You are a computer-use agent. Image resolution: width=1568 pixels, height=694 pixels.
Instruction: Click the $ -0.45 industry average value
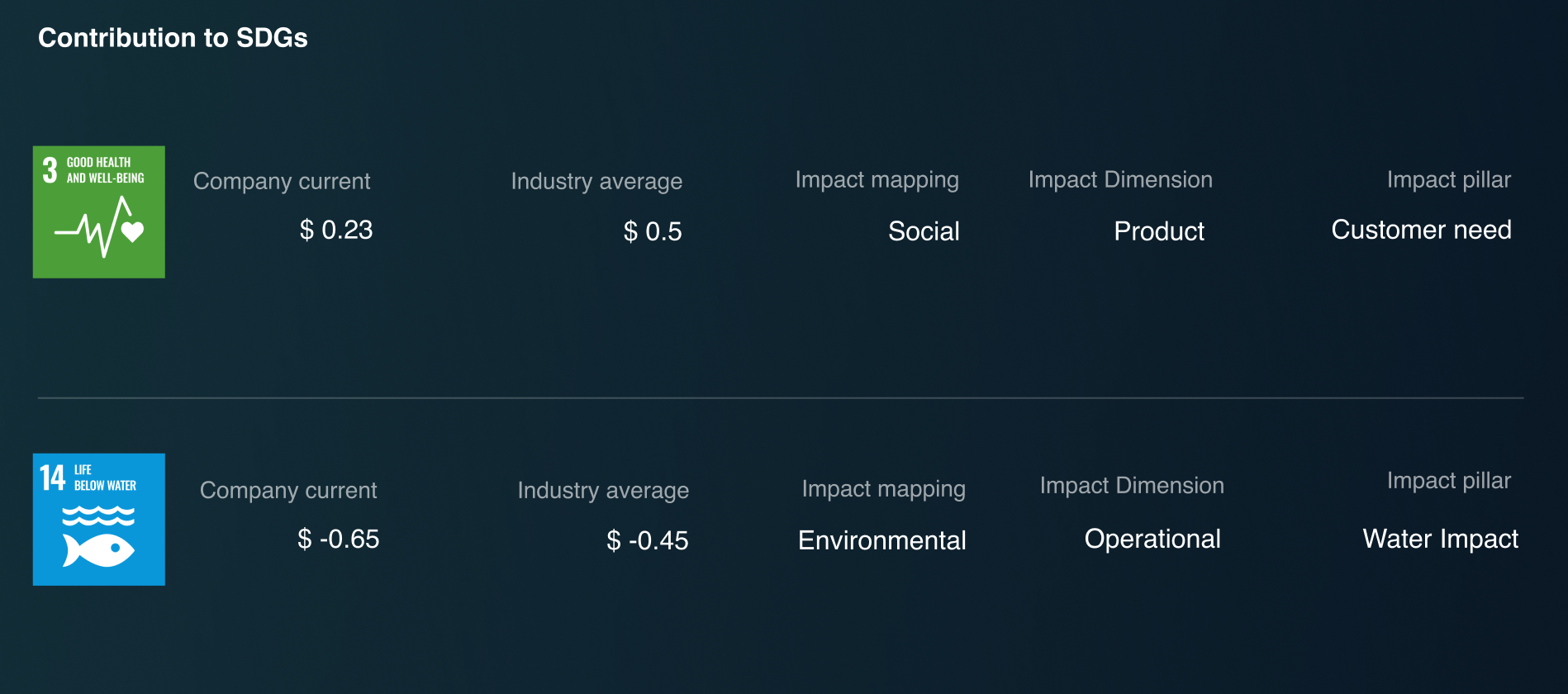pos(648,540)
